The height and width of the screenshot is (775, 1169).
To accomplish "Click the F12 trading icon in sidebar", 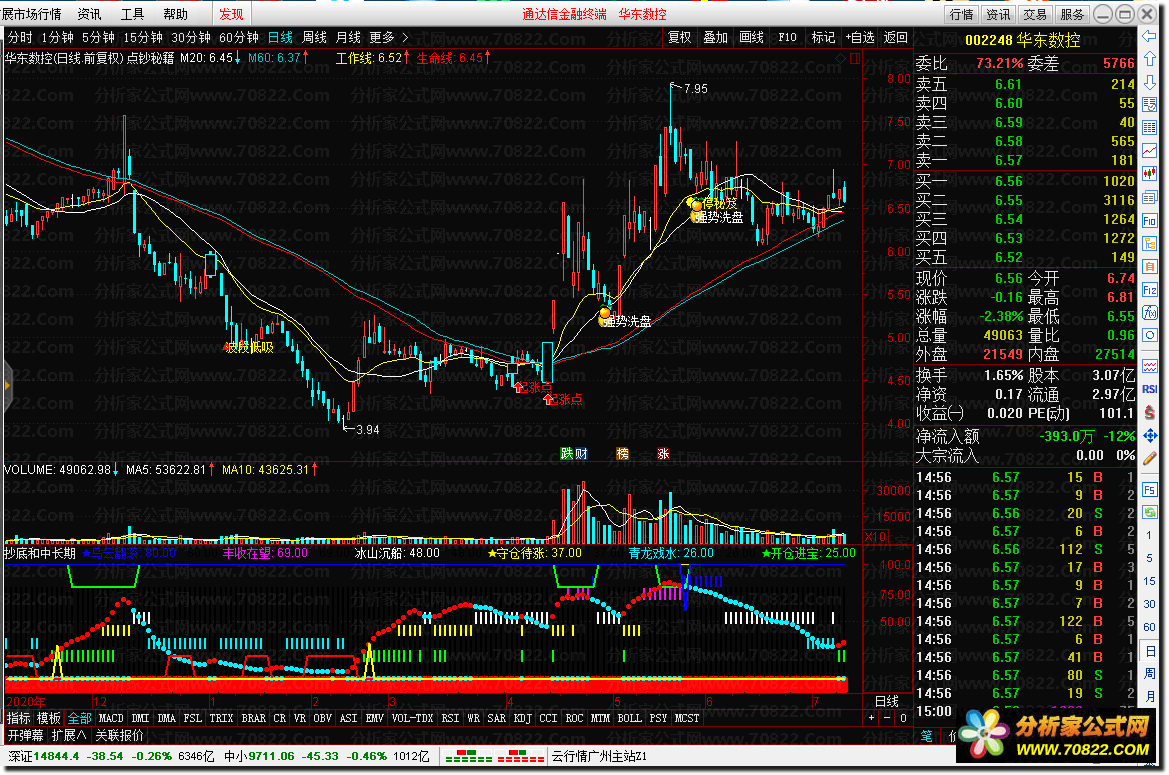I will (x=1149, y=290).
